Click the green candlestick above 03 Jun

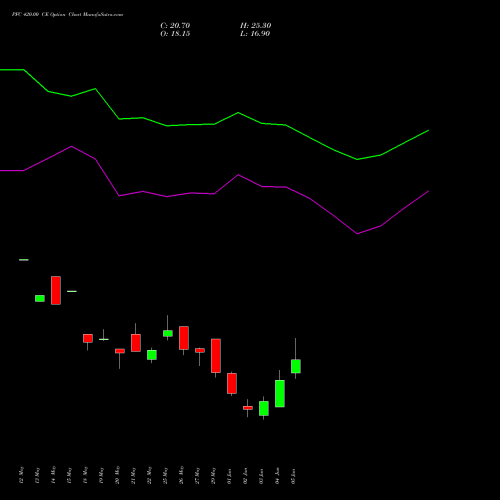point(264,408)
